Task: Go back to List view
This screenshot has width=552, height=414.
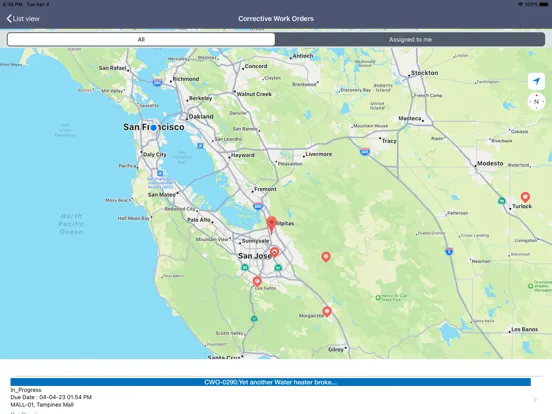Action: click(23, 19)
